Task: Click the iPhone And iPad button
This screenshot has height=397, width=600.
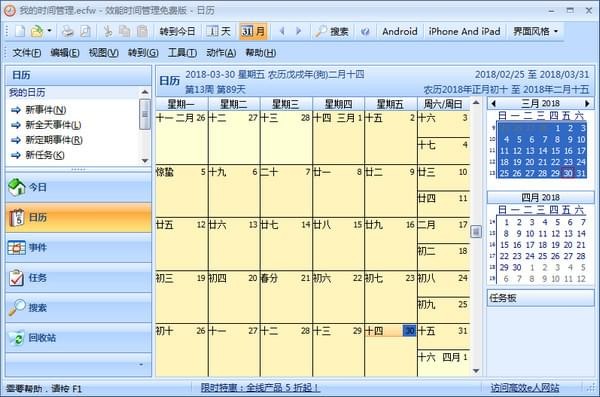Action: [x=464, y=31]
